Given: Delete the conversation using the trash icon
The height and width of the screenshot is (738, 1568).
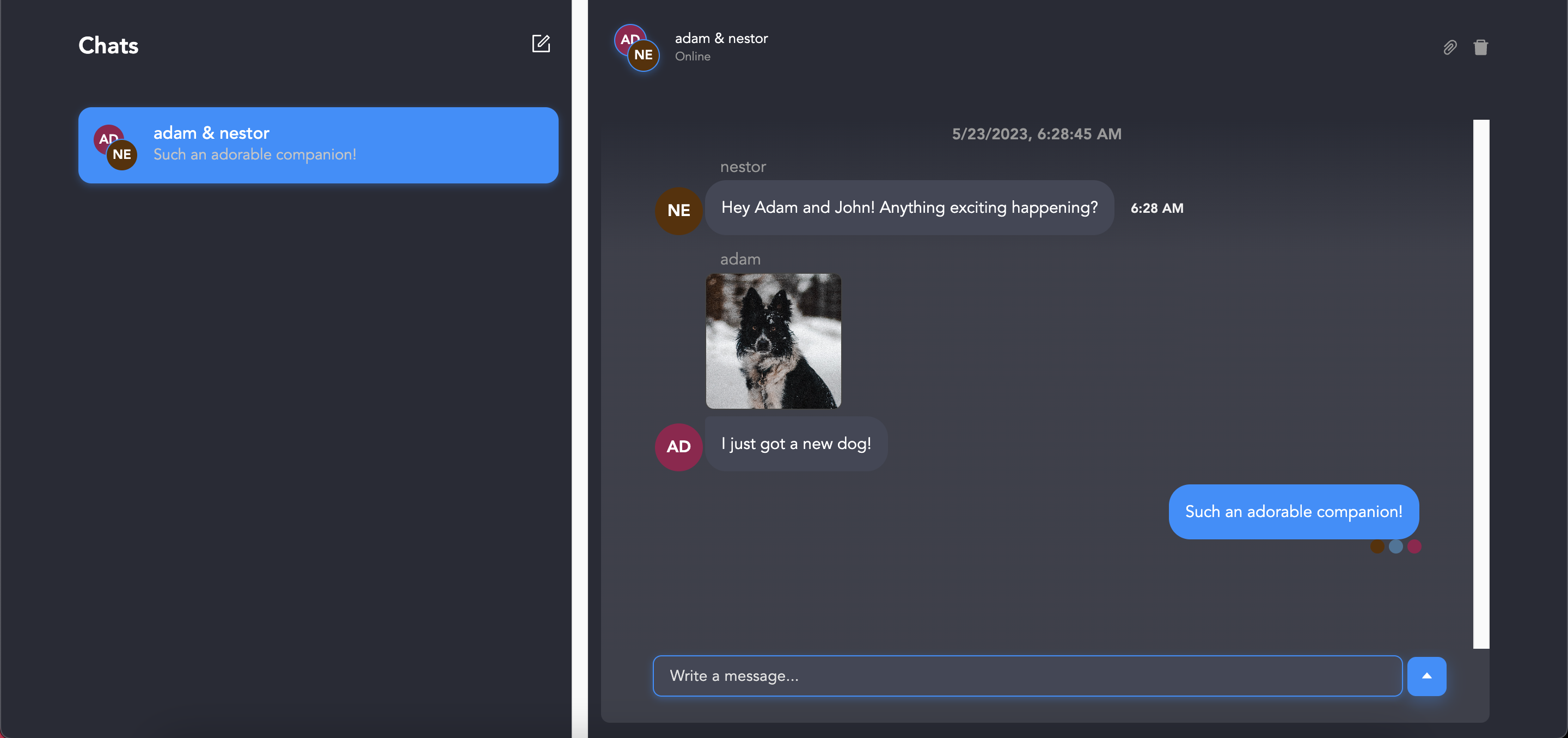Looking at the screenshot, I should pos(1481,47).
